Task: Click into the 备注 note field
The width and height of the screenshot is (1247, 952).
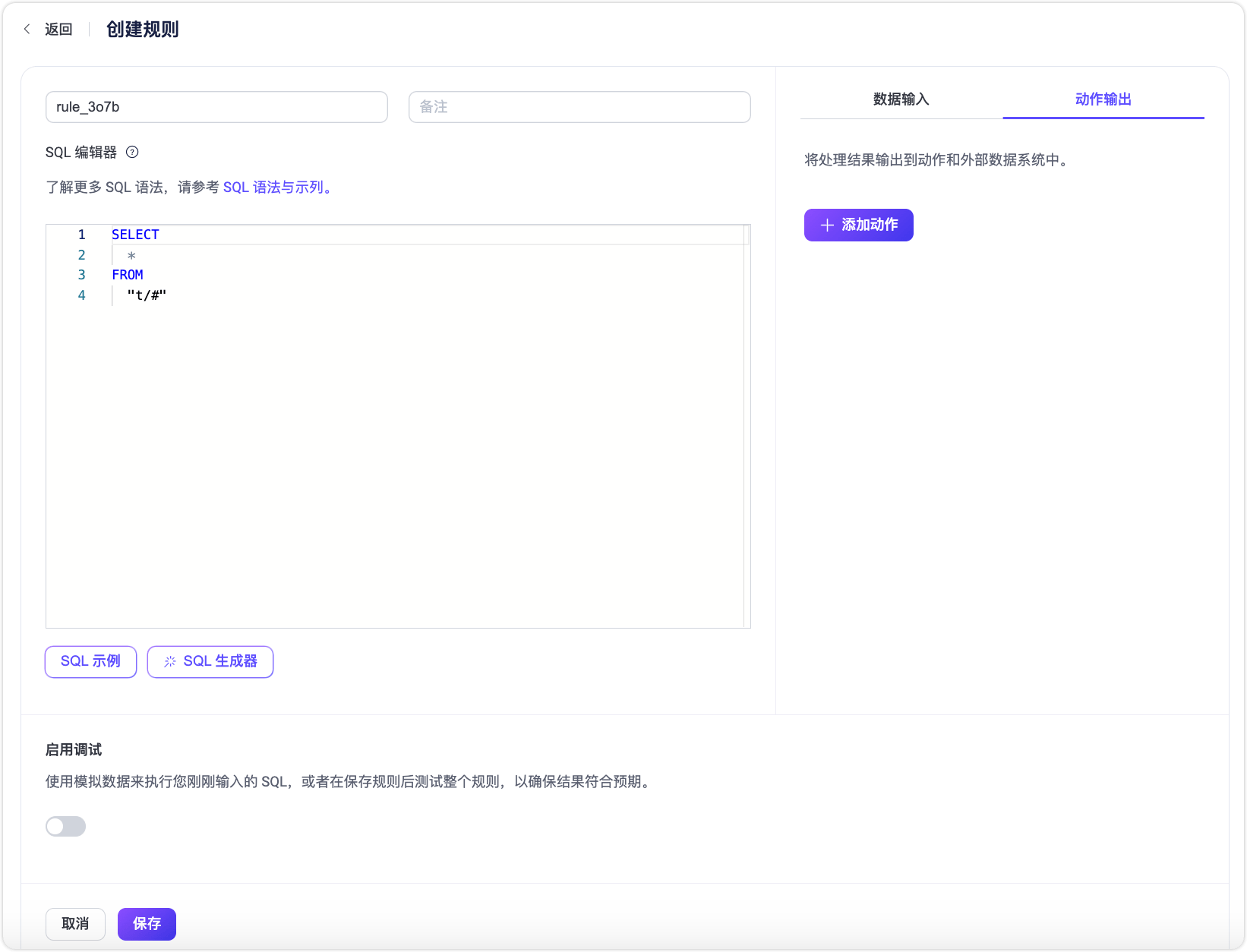Action: 579,107
